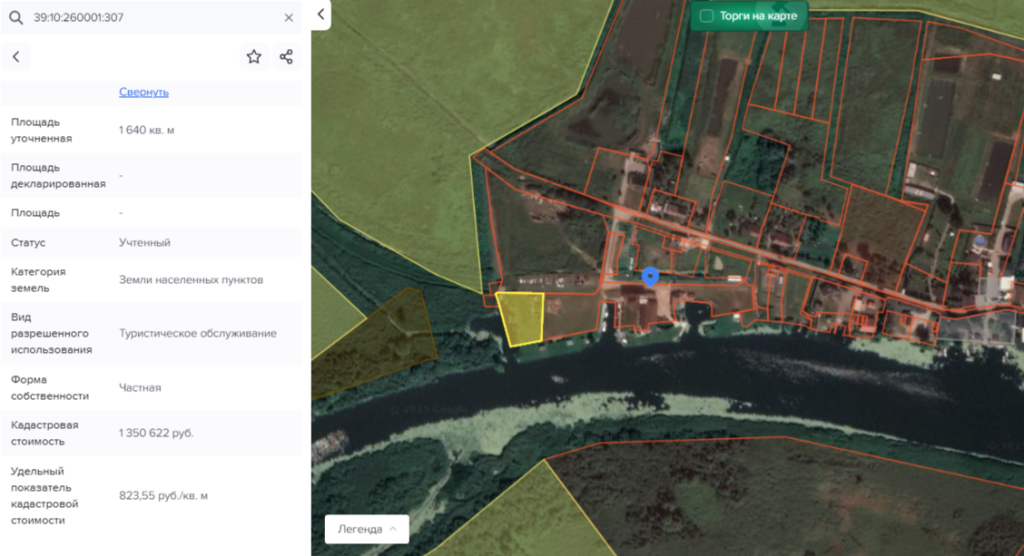Click the "Земли населенных пунктов" category value

click(x=191, y=280)
